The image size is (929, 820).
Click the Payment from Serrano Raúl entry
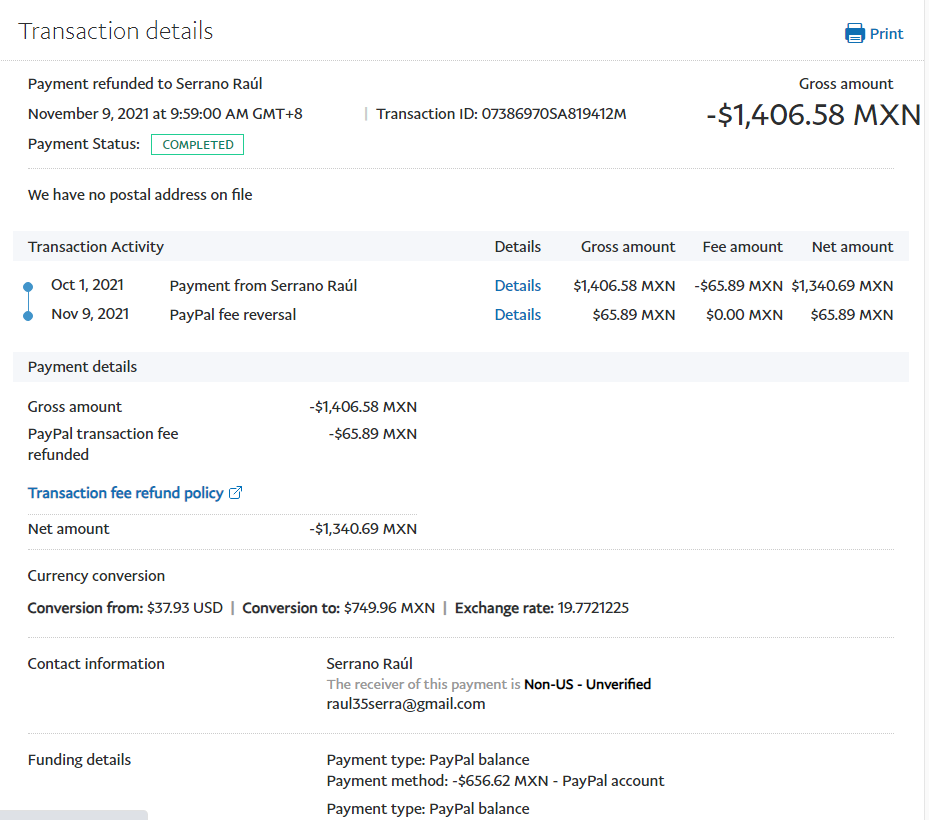[263, 286]
